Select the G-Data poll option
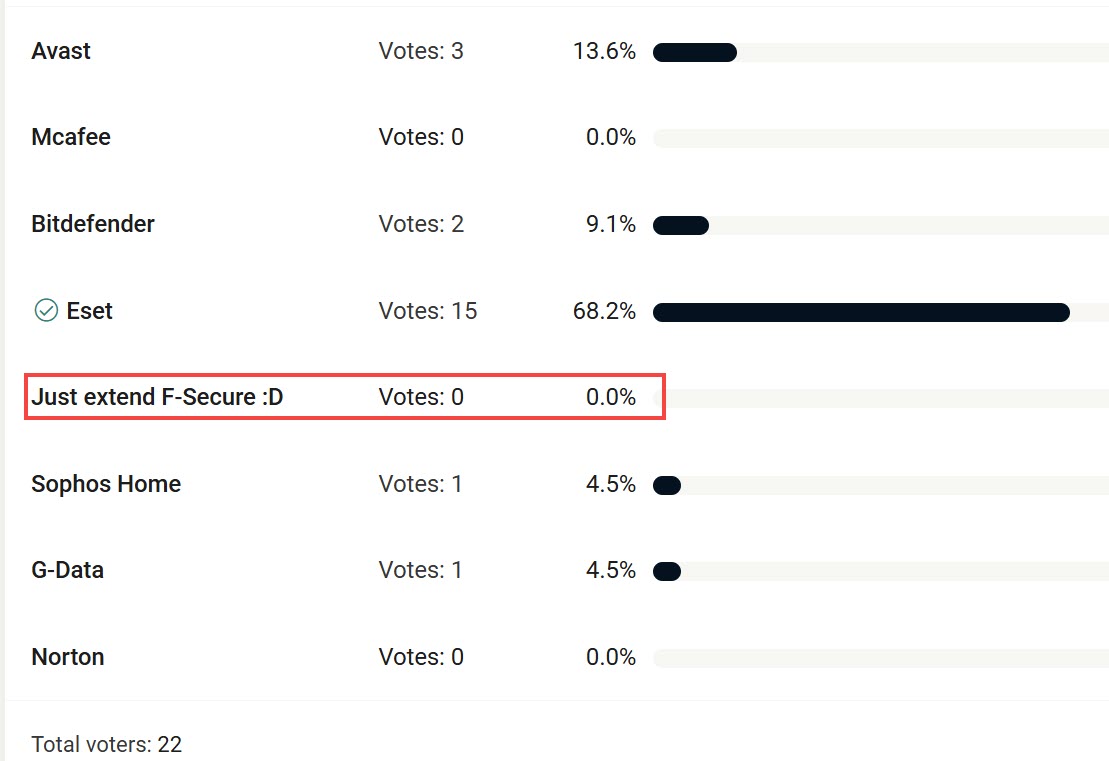This screenshot has height=761, width=1109. [x=67, y=570]
